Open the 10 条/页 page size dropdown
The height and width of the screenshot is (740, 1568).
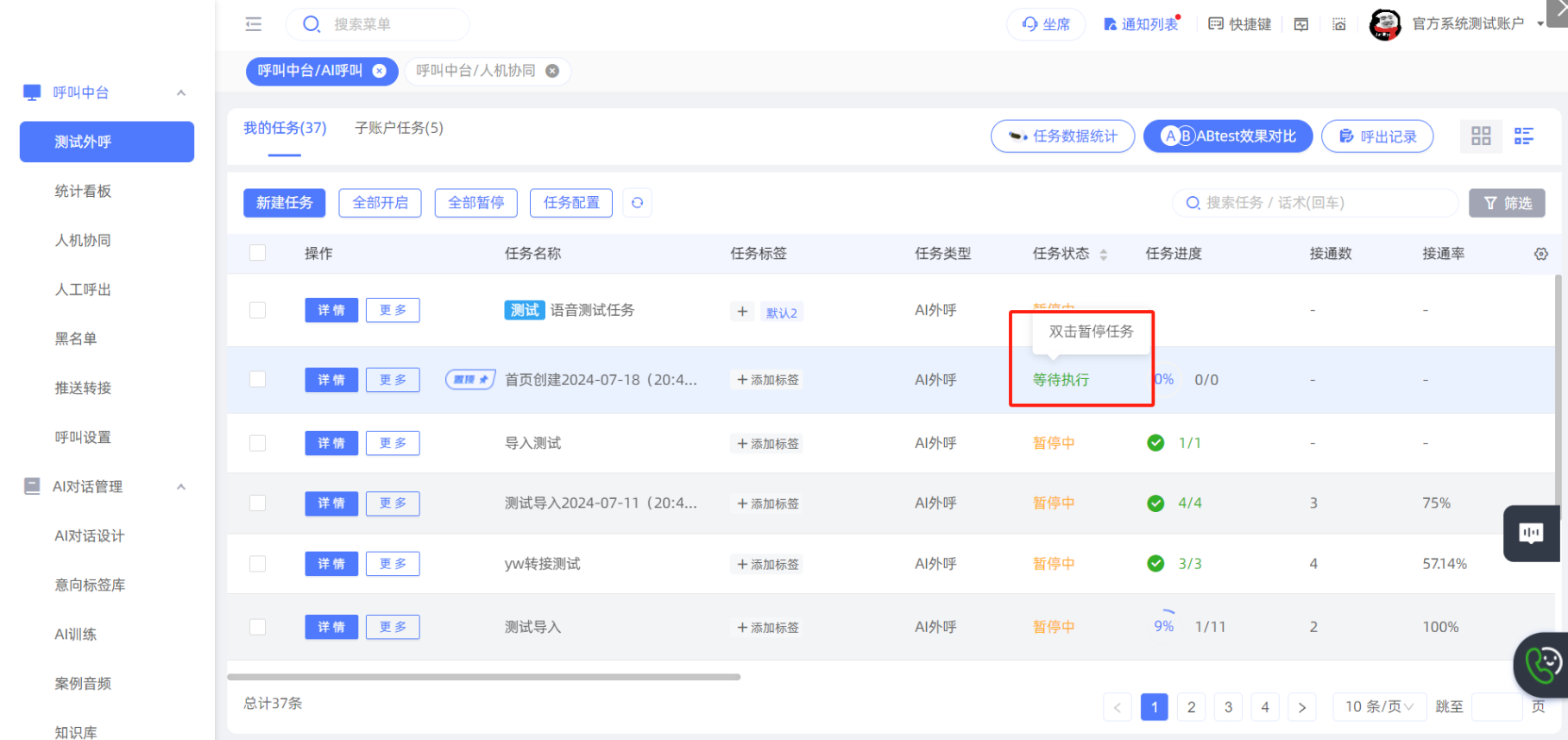(1378, 706)
